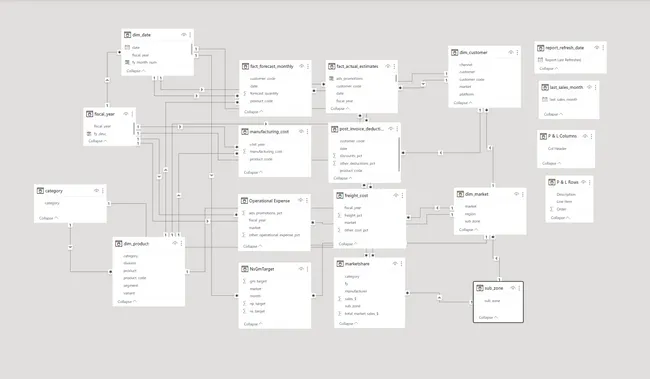The height and width of the screenshot is (379, 650).
Task: Open more options for sub_zone table
Action: (519, 288)
